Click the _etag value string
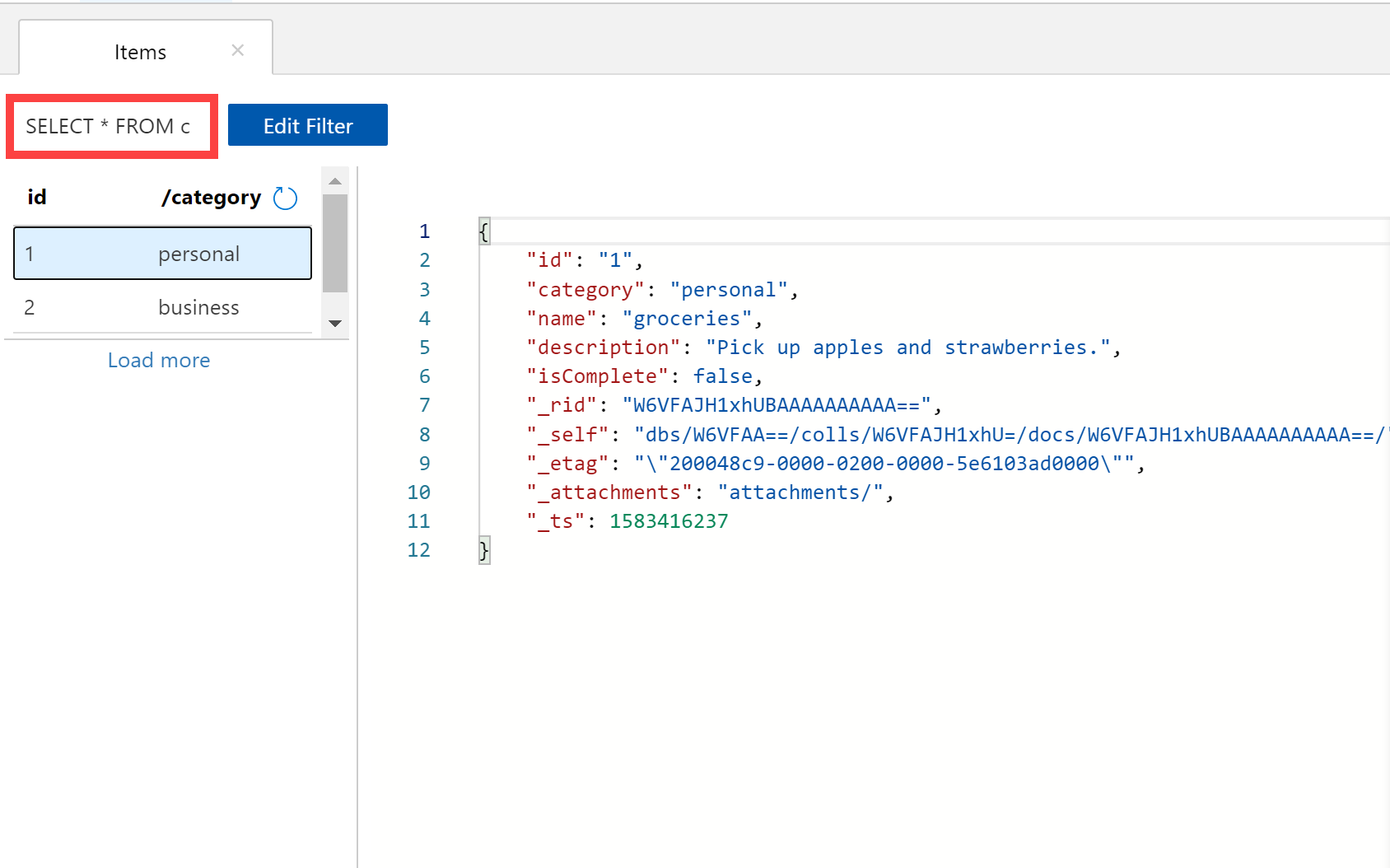 click(x=884, y=464)
